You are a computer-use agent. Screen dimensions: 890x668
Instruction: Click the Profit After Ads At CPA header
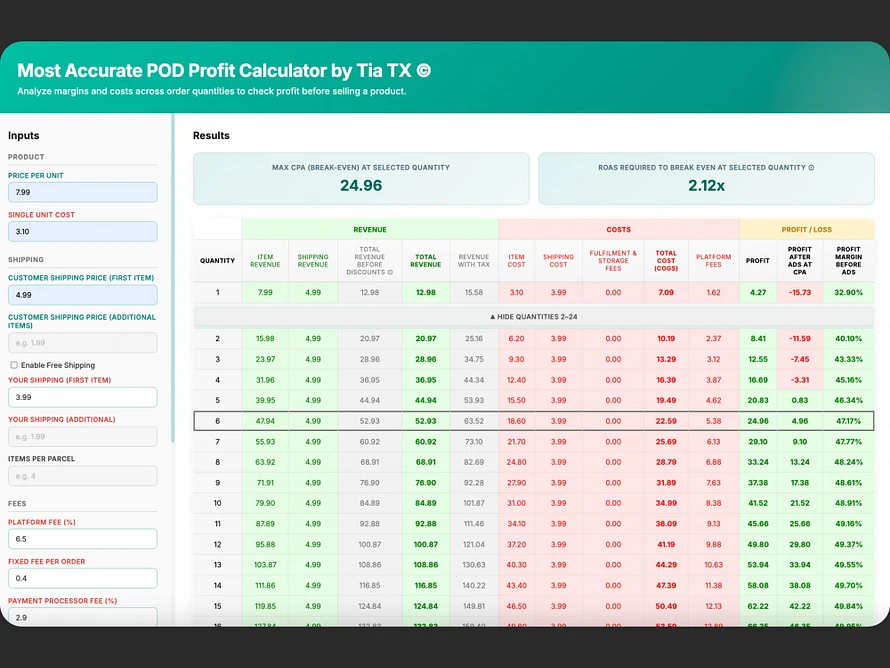[x=800, y=261]
